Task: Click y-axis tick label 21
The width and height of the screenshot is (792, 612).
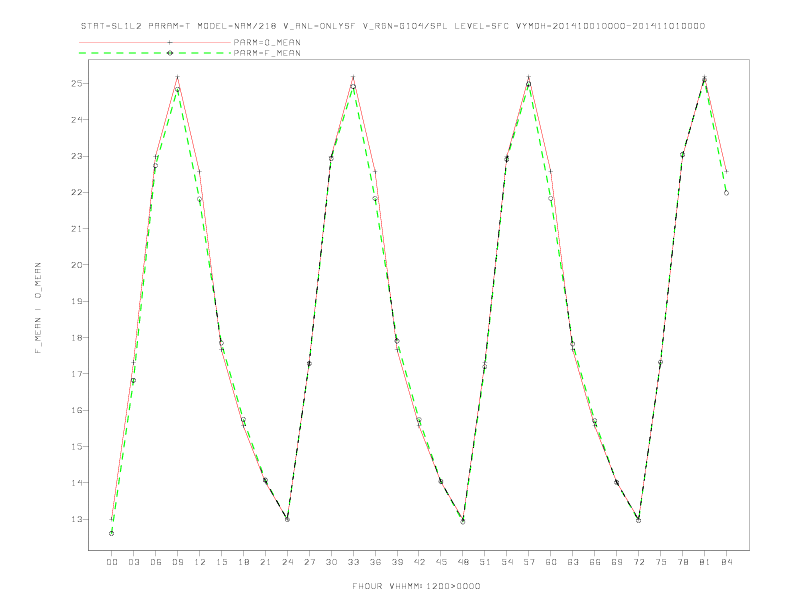Action: coord(76,229)
